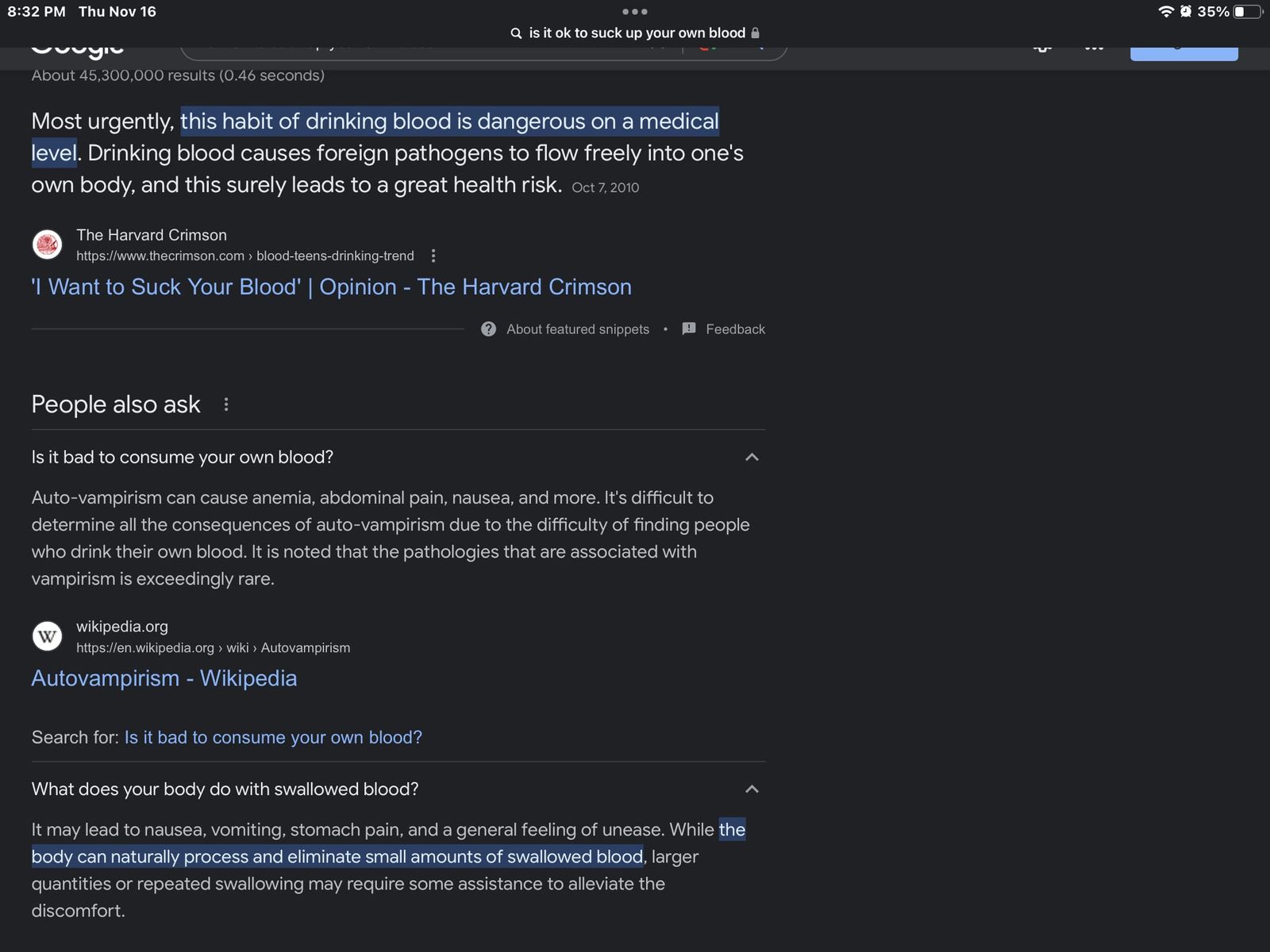This screenshot has height=952, width=1270.
Task: Open People also ask options menu
Action: pyautogui.click(x=226, y=405)
